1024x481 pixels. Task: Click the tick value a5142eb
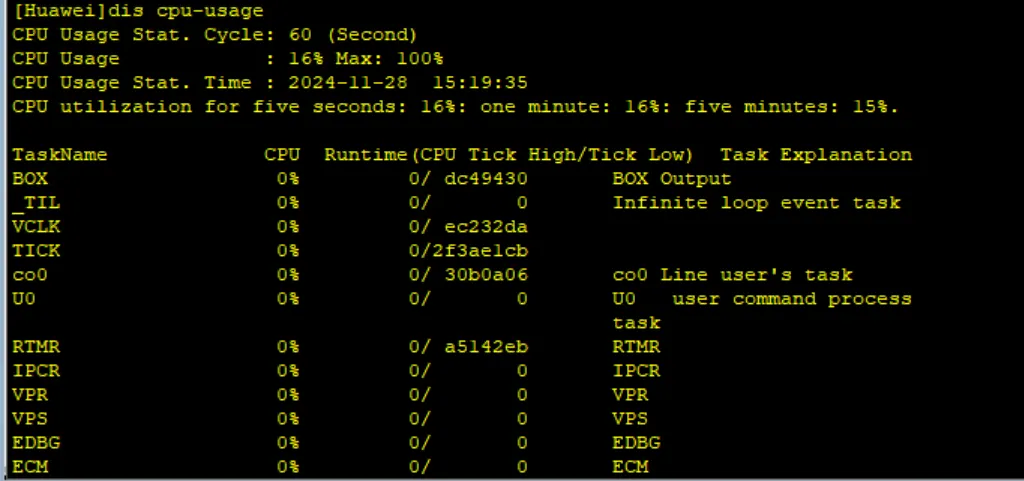click(486, 347)
